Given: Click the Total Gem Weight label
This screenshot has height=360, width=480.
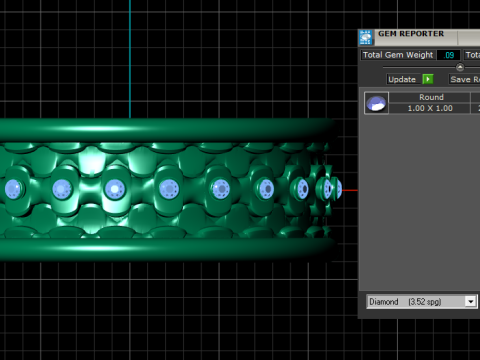Looking at the screenshot, I should point(398,55).
